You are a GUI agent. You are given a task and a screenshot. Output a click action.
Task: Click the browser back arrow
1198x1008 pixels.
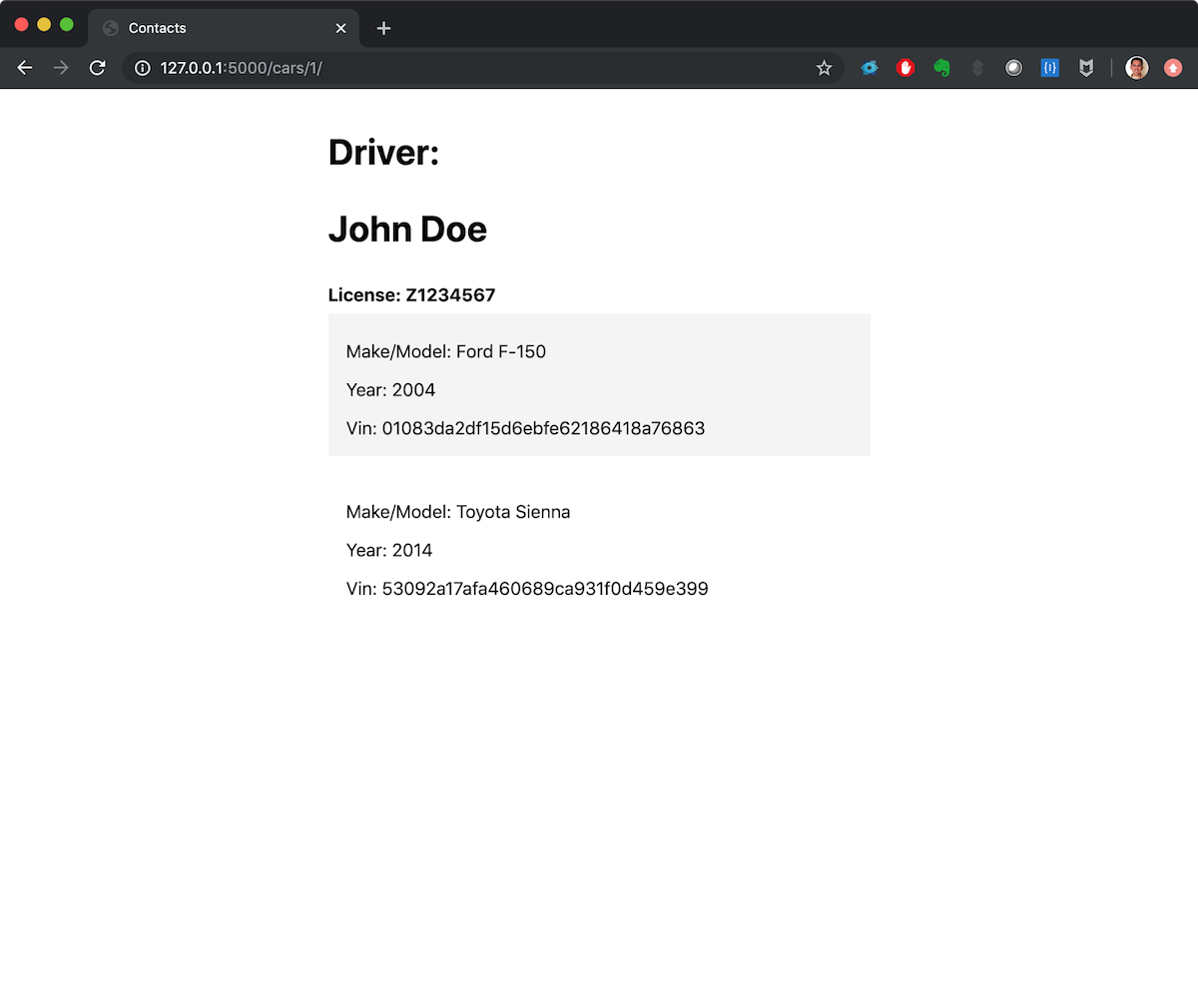click(25, 68)
